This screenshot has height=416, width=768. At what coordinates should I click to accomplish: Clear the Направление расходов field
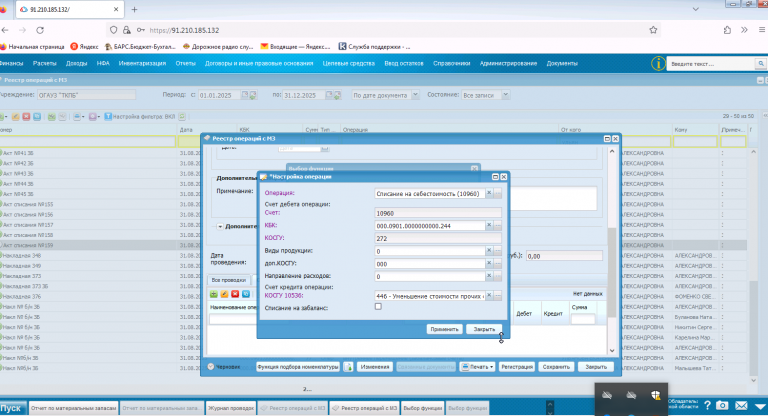[x=489, y=276]
